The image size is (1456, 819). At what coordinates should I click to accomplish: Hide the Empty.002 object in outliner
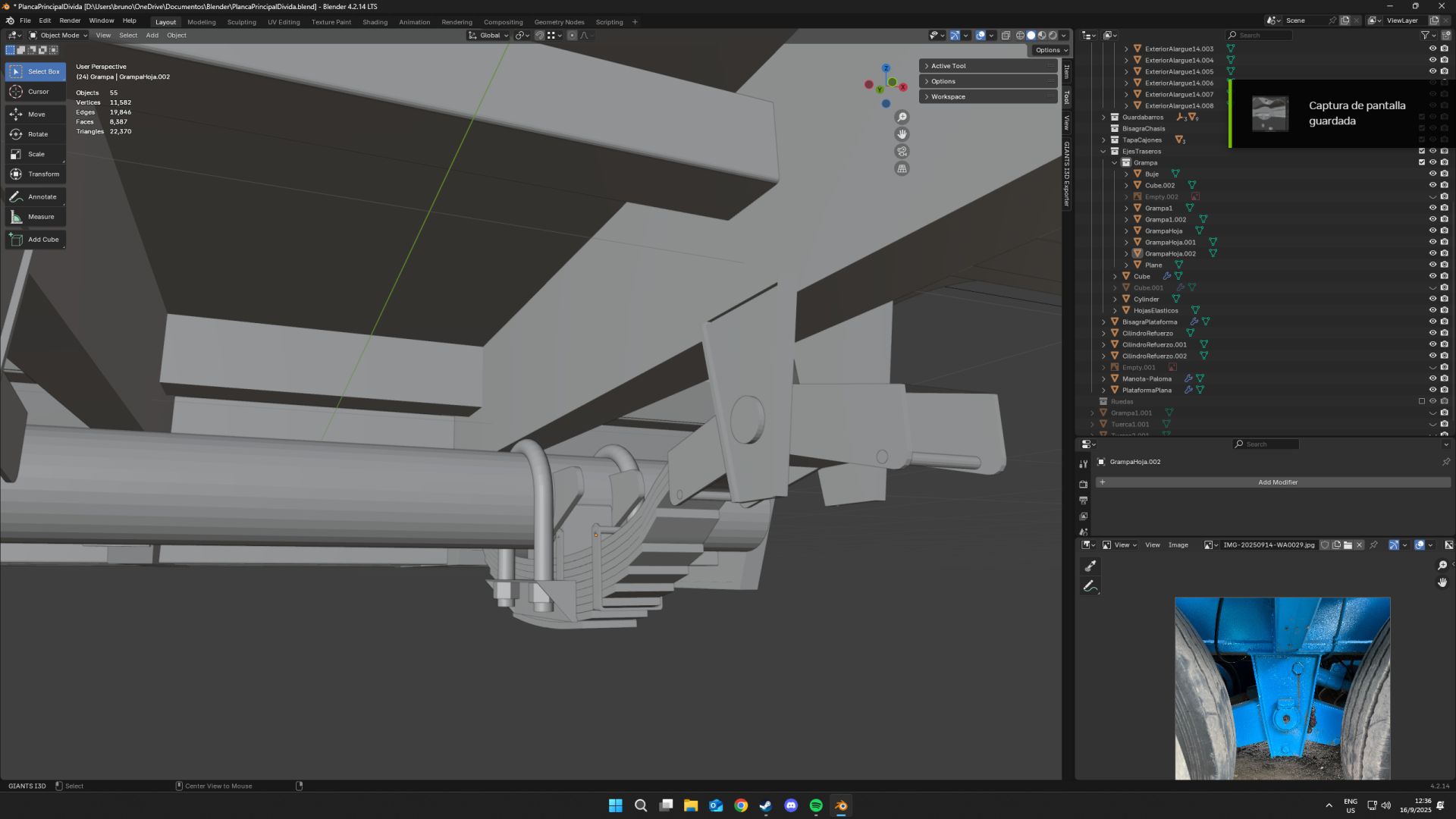tap(1432, 196)
